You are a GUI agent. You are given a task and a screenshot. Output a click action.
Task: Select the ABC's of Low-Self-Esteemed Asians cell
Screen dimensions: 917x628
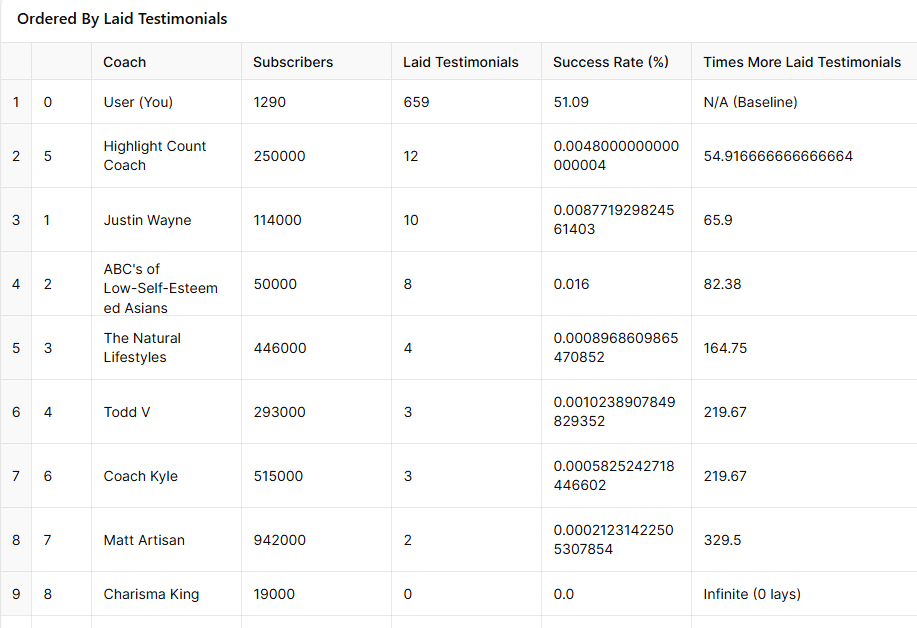160,288
